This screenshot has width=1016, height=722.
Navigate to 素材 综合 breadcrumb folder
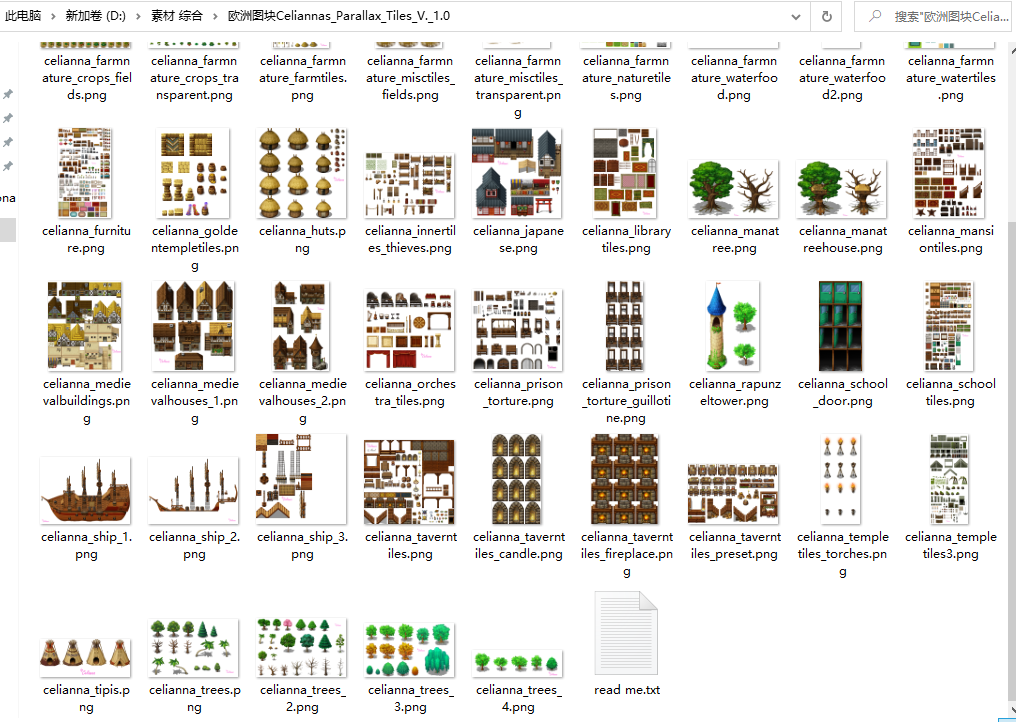click(x=177, y=16)
